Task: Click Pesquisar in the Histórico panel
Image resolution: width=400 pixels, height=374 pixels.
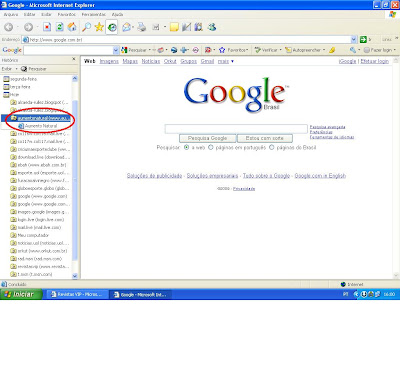Action: (34, 69)
